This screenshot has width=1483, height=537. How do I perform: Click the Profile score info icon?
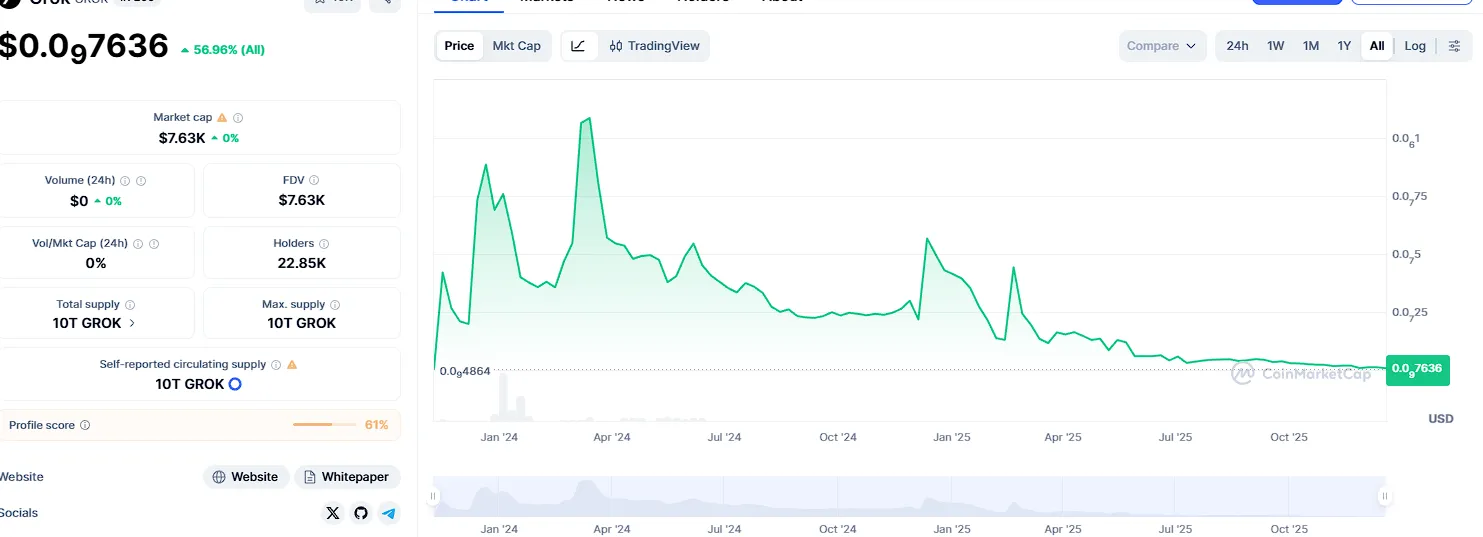point(85,426)
